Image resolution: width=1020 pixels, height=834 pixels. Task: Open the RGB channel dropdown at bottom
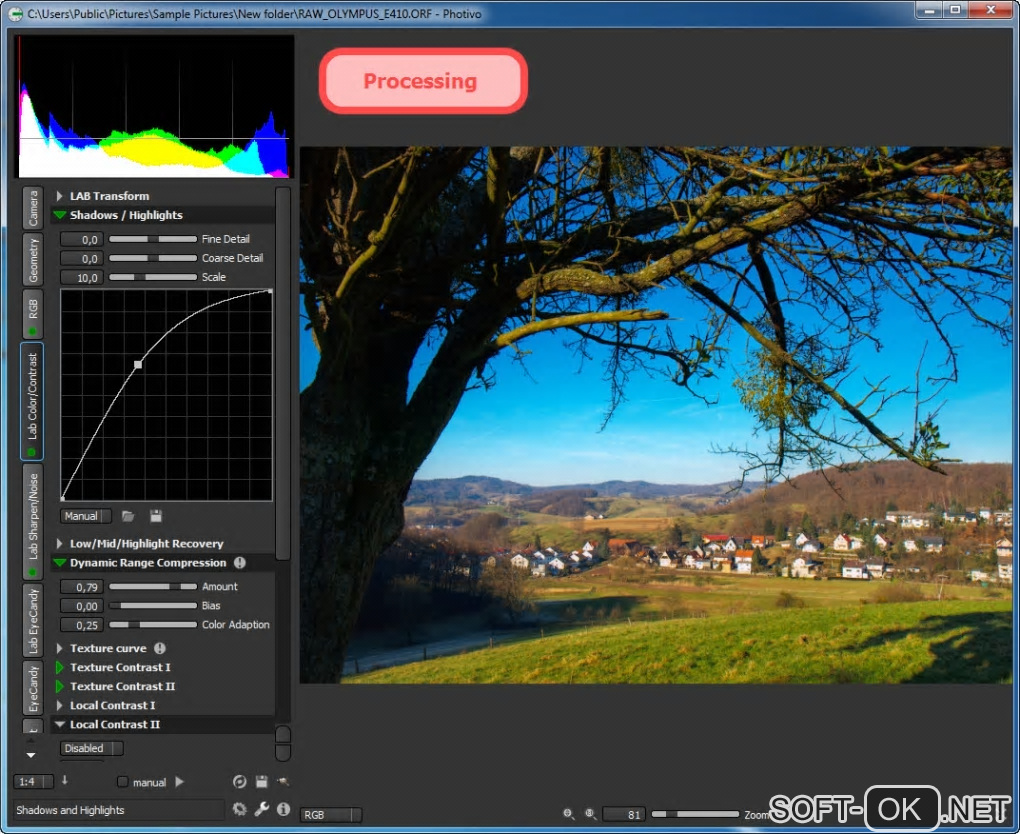click(x=331, y=814)
